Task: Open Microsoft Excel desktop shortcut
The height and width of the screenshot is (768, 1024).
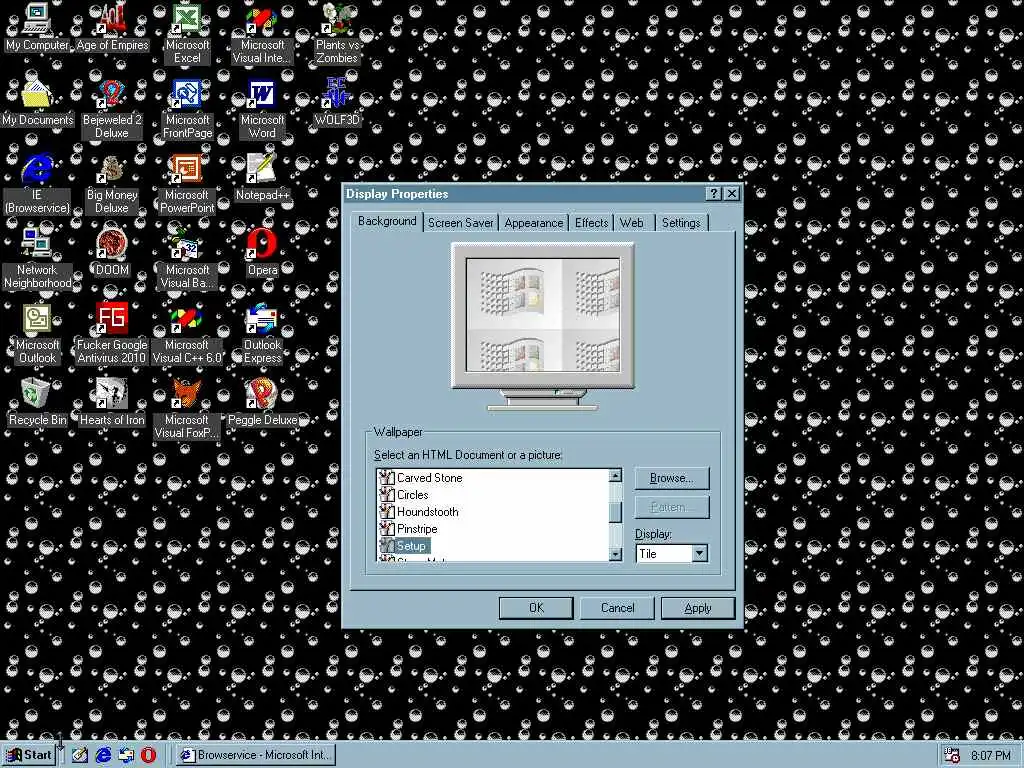Action: point(187,33)
